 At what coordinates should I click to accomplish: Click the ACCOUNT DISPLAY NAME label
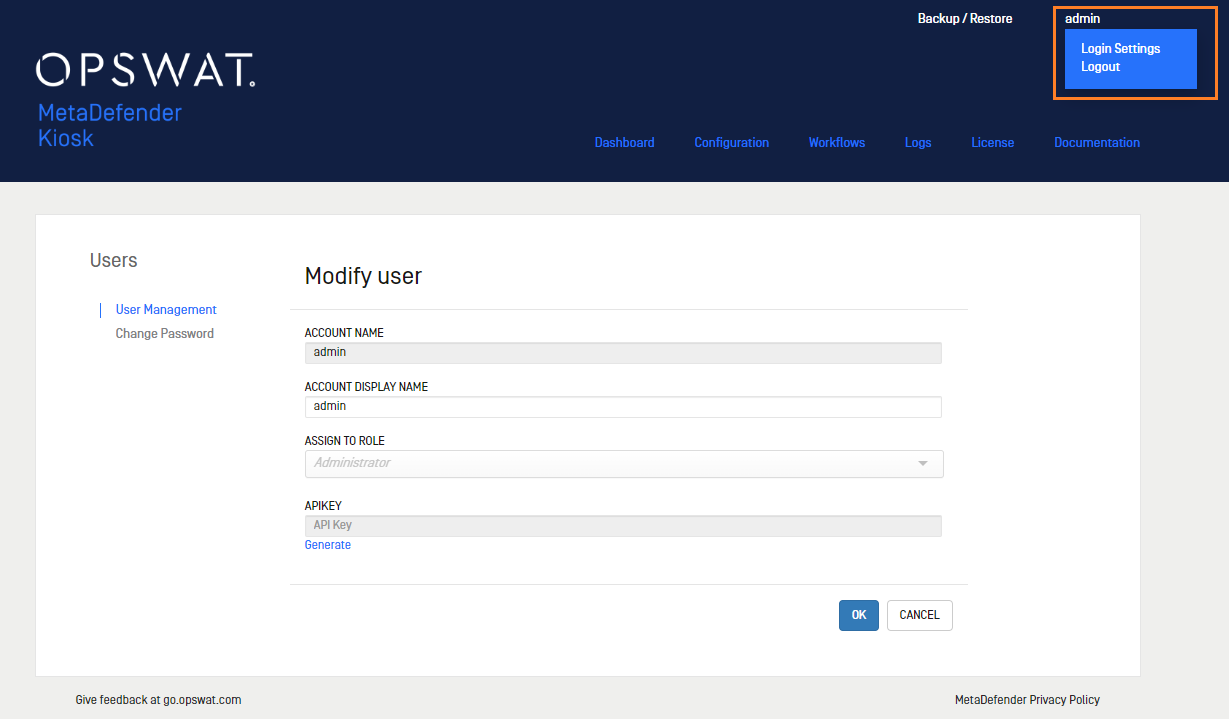pyautogui.click(x=366, y=387)
